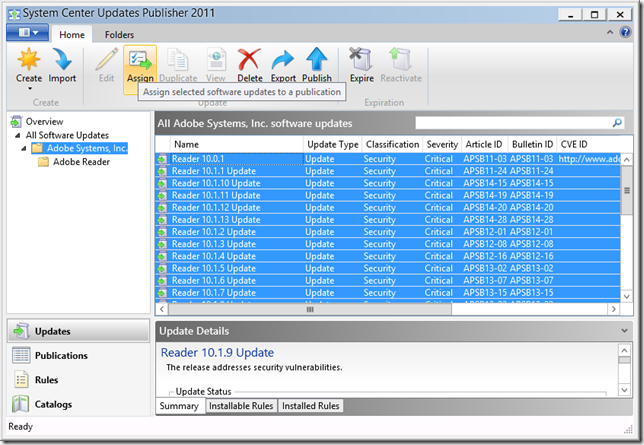644x445 pixels.
Task: Click the Updates workspace icon
Action: coord(21,331)
